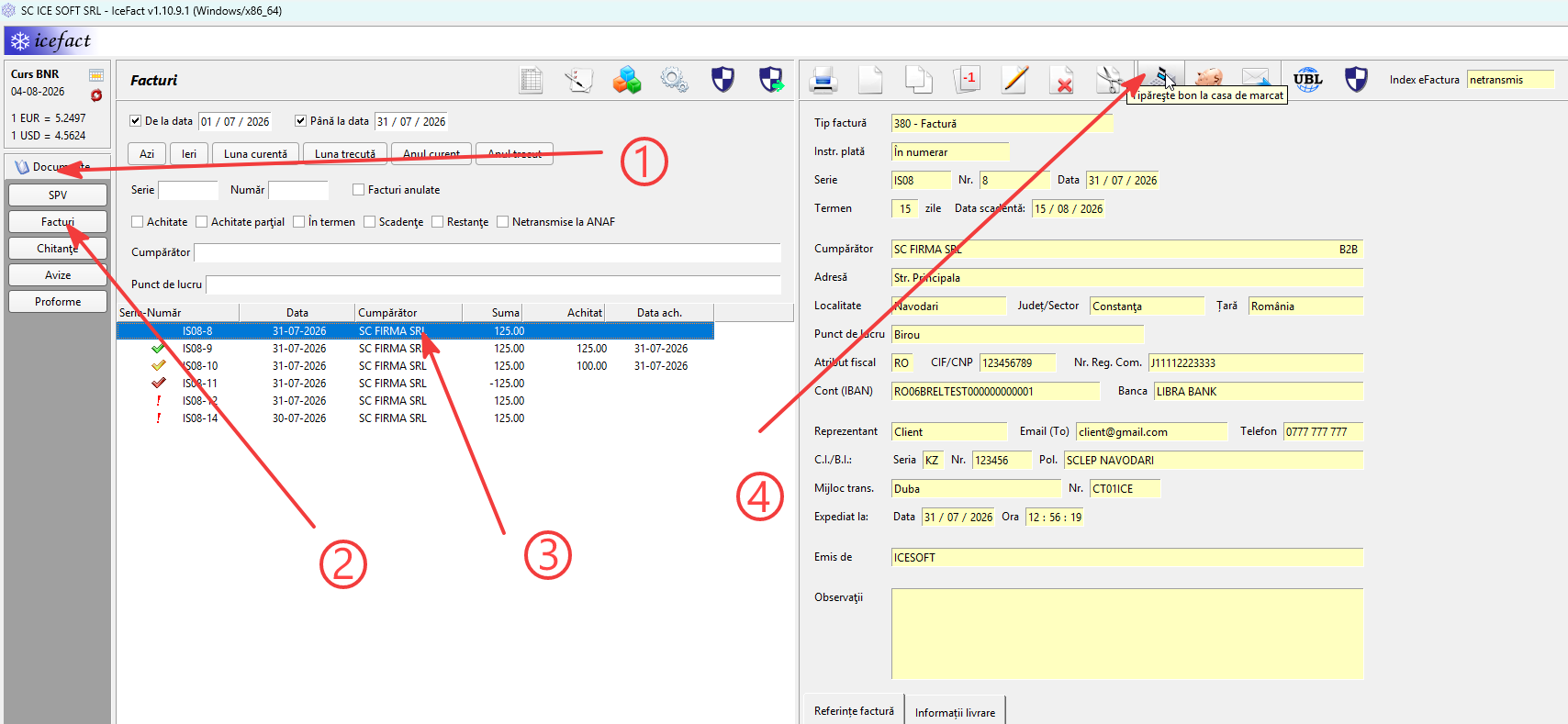Click the piggy bank payment icon
Screen dimensions: 1568x724
click(1209, 76)
